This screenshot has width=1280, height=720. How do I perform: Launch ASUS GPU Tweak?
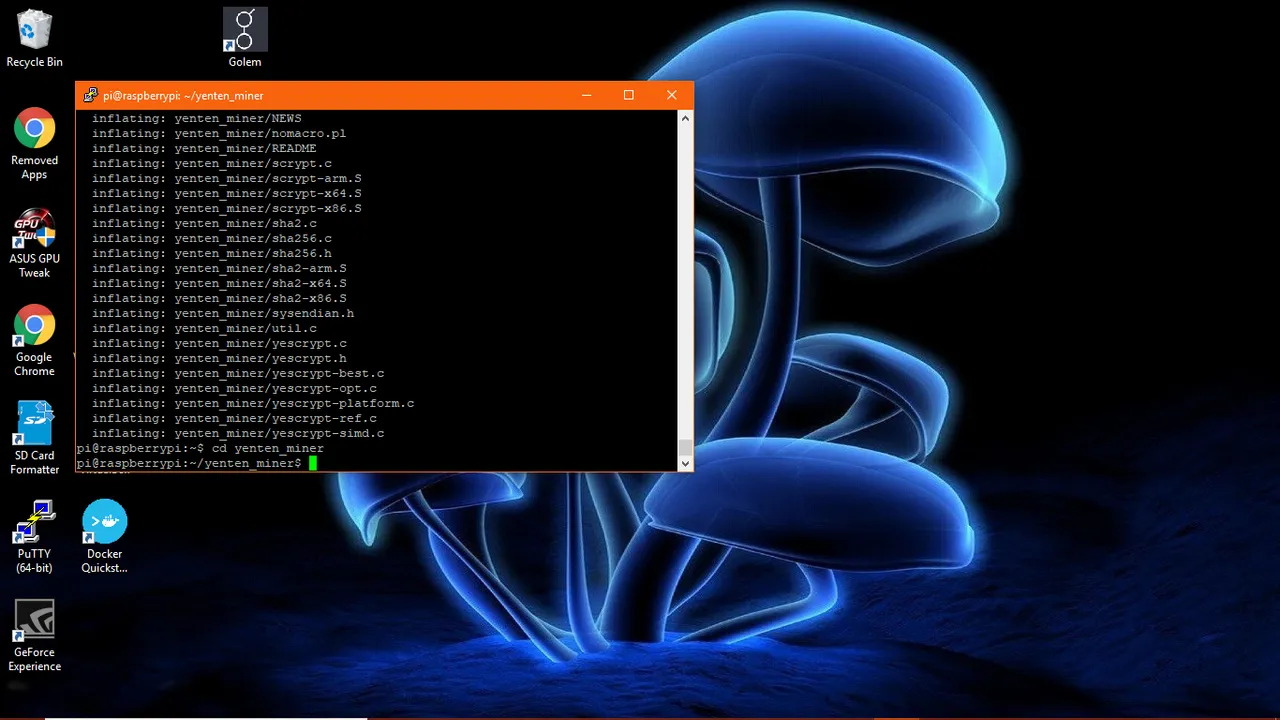(x=34, y=243)
